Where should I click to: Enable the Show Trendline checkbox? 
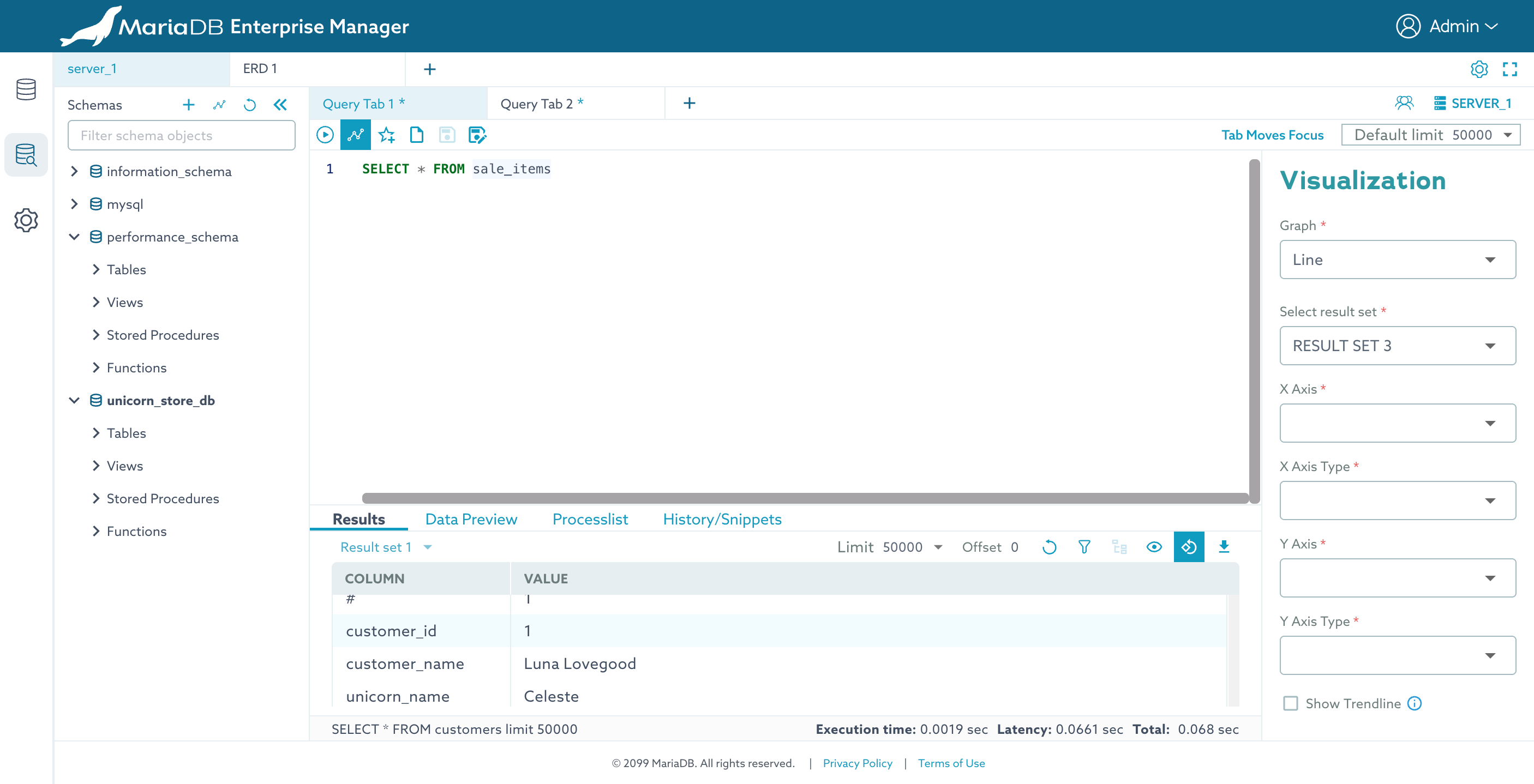point(1291,703)
